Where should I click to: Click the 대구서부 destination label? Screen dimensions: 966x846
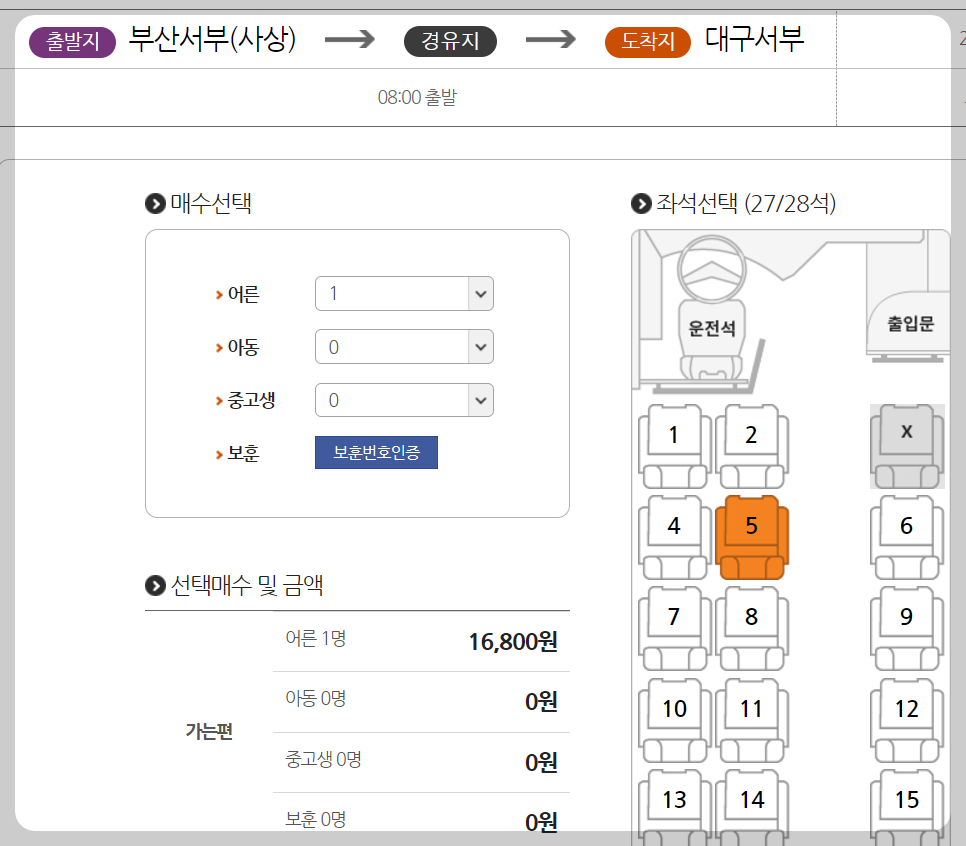756,41
